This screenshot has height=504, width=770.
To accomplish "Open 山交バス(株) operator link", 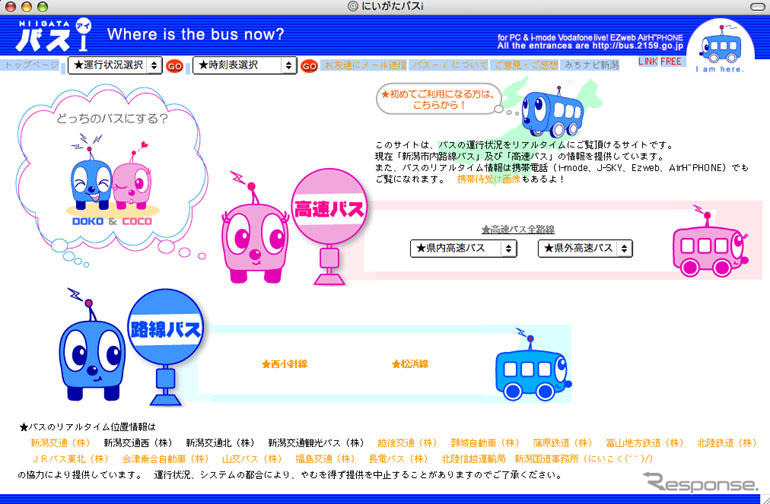I will (252, 459).
